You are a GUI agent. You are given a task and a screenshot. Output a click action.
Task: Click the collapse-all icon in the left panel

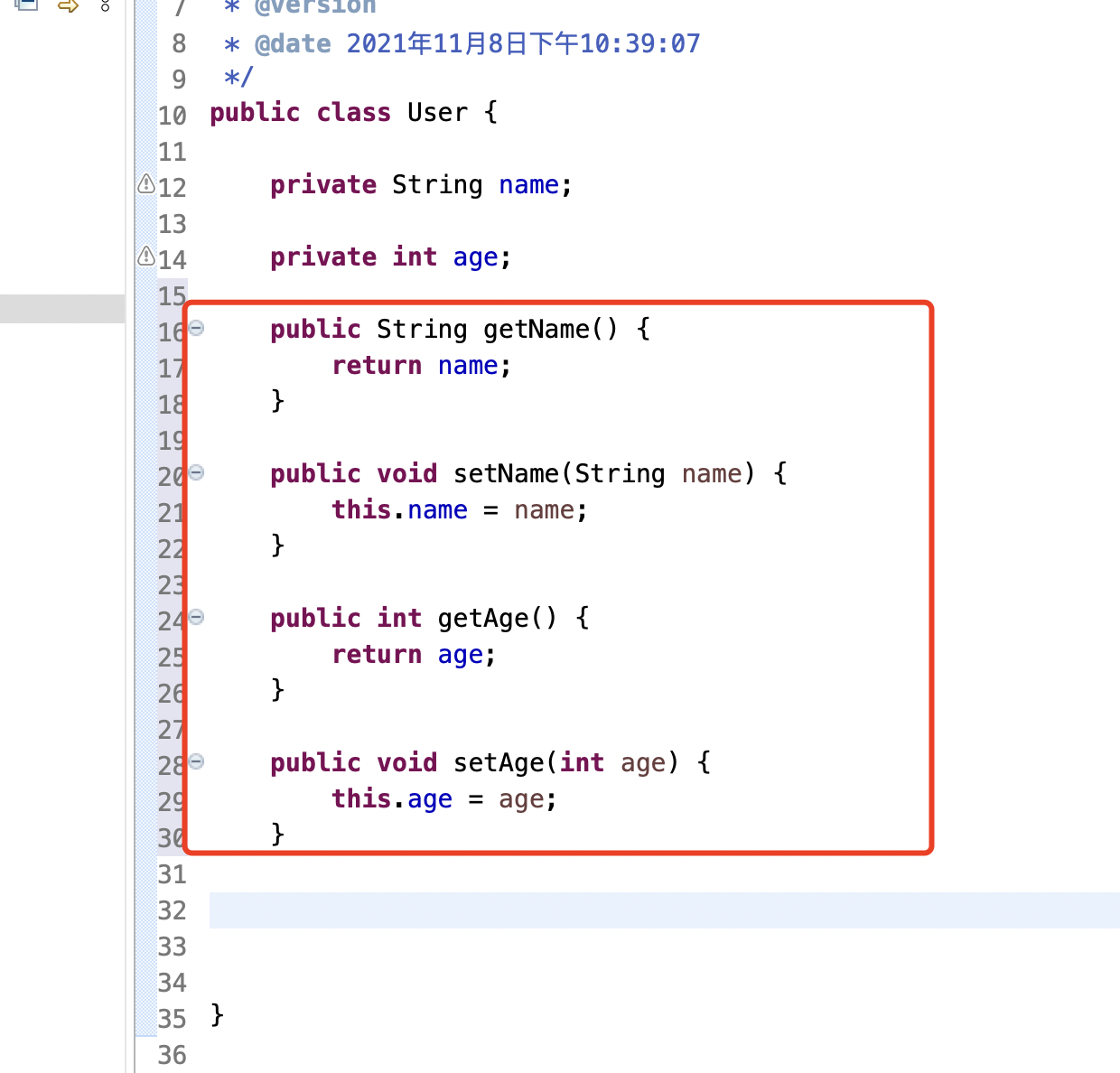(26, 5)
